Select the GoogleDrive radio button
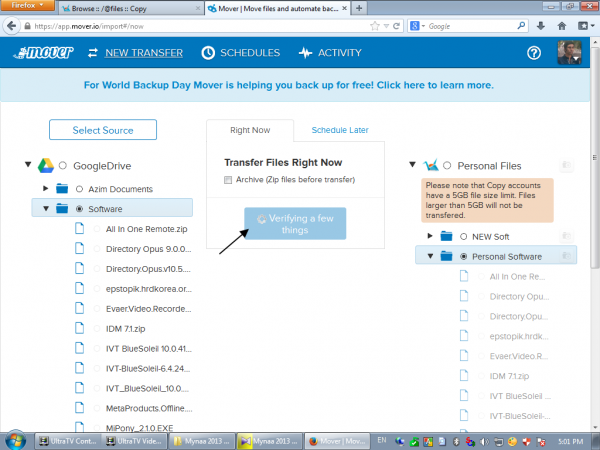 point(63,165)
